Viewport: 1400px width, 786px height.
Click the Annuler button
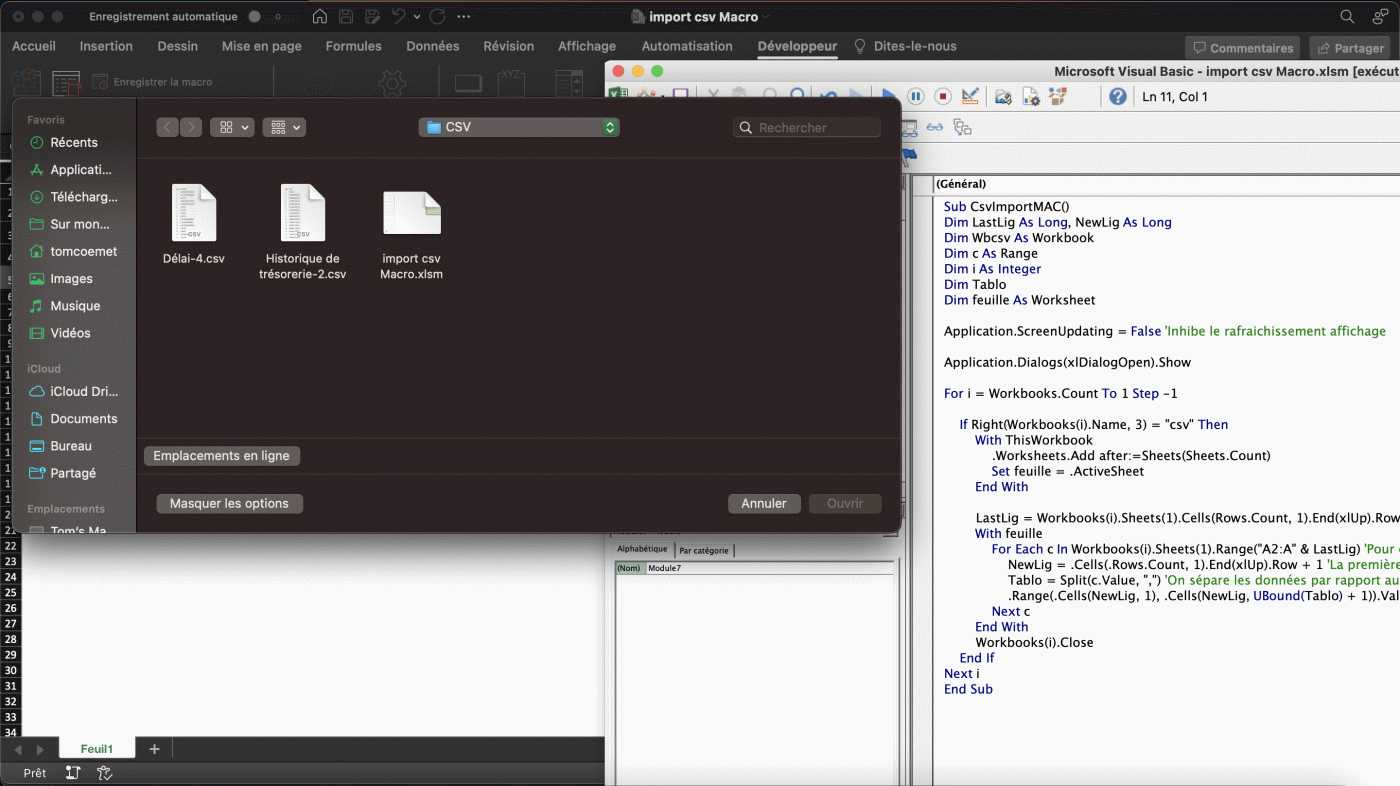pos(763,503)
